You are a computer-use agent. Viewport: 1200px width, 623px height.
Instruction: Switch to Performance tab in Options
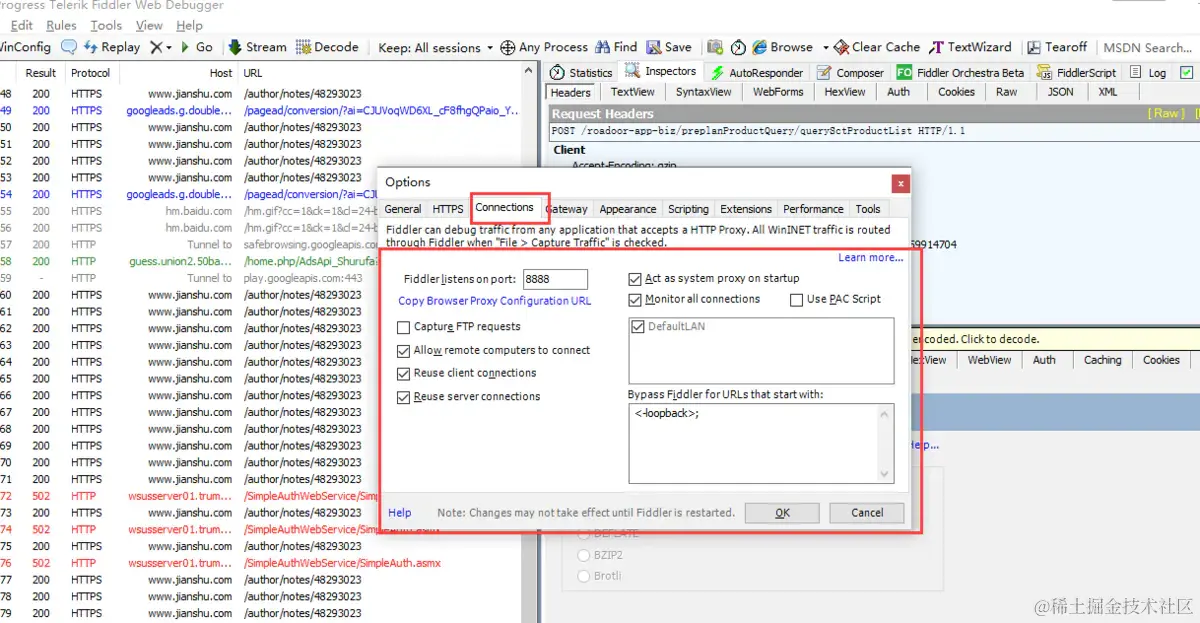tap(813, 209)
